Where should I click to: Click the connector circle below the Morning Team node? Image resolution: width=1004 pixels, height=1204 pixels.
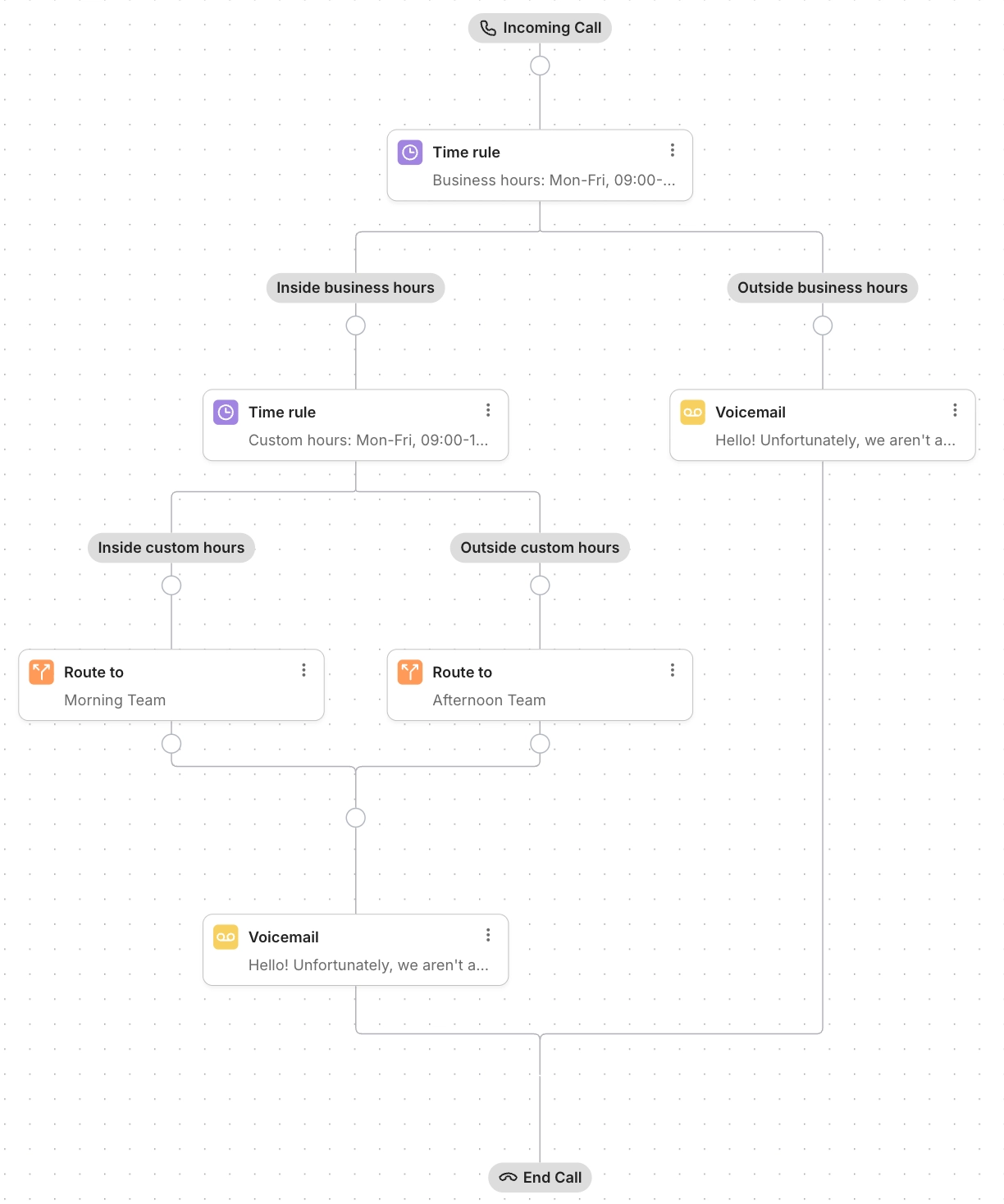(x=171, y=743)
